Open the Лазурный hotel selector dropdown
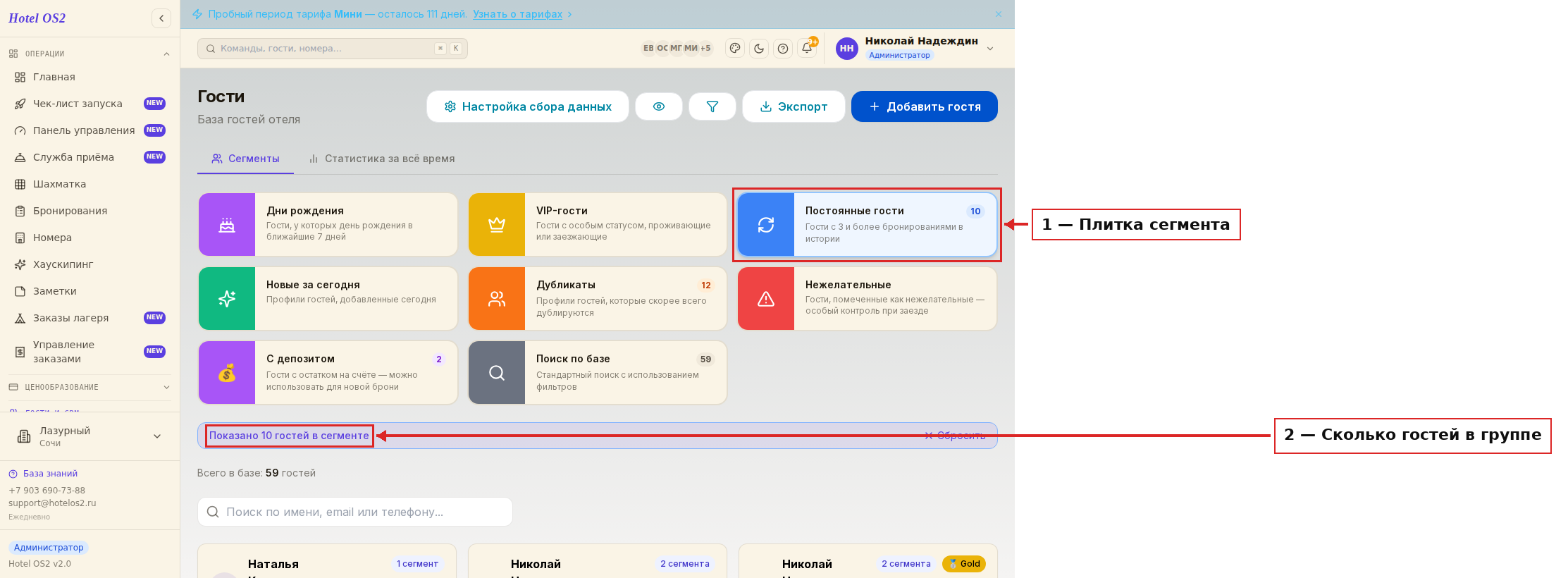This screenshot has height=578, width=1568. pos(89,436)
